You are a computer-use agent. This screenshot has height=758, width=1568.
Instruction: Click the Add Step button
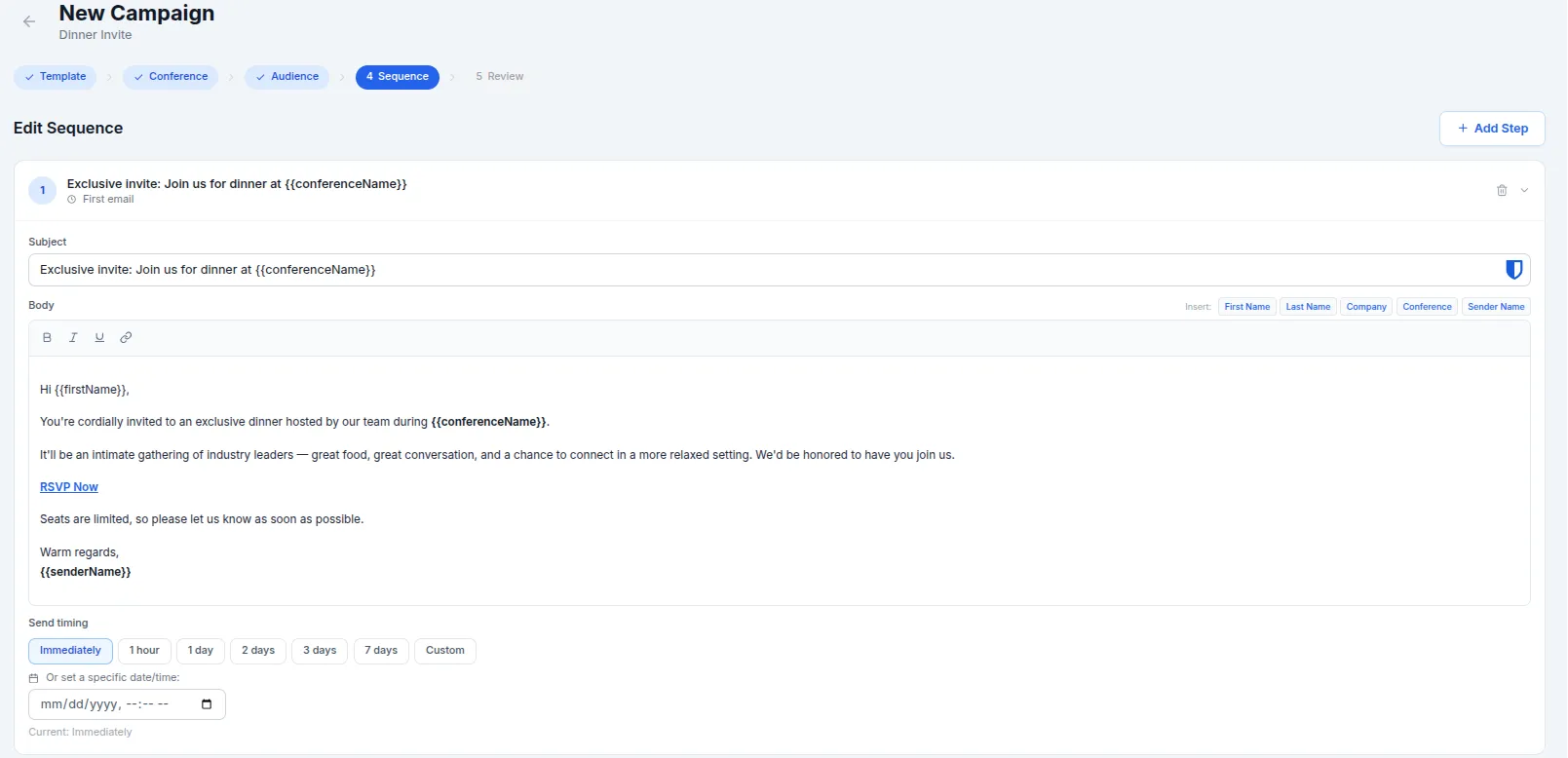[1491, 129]
